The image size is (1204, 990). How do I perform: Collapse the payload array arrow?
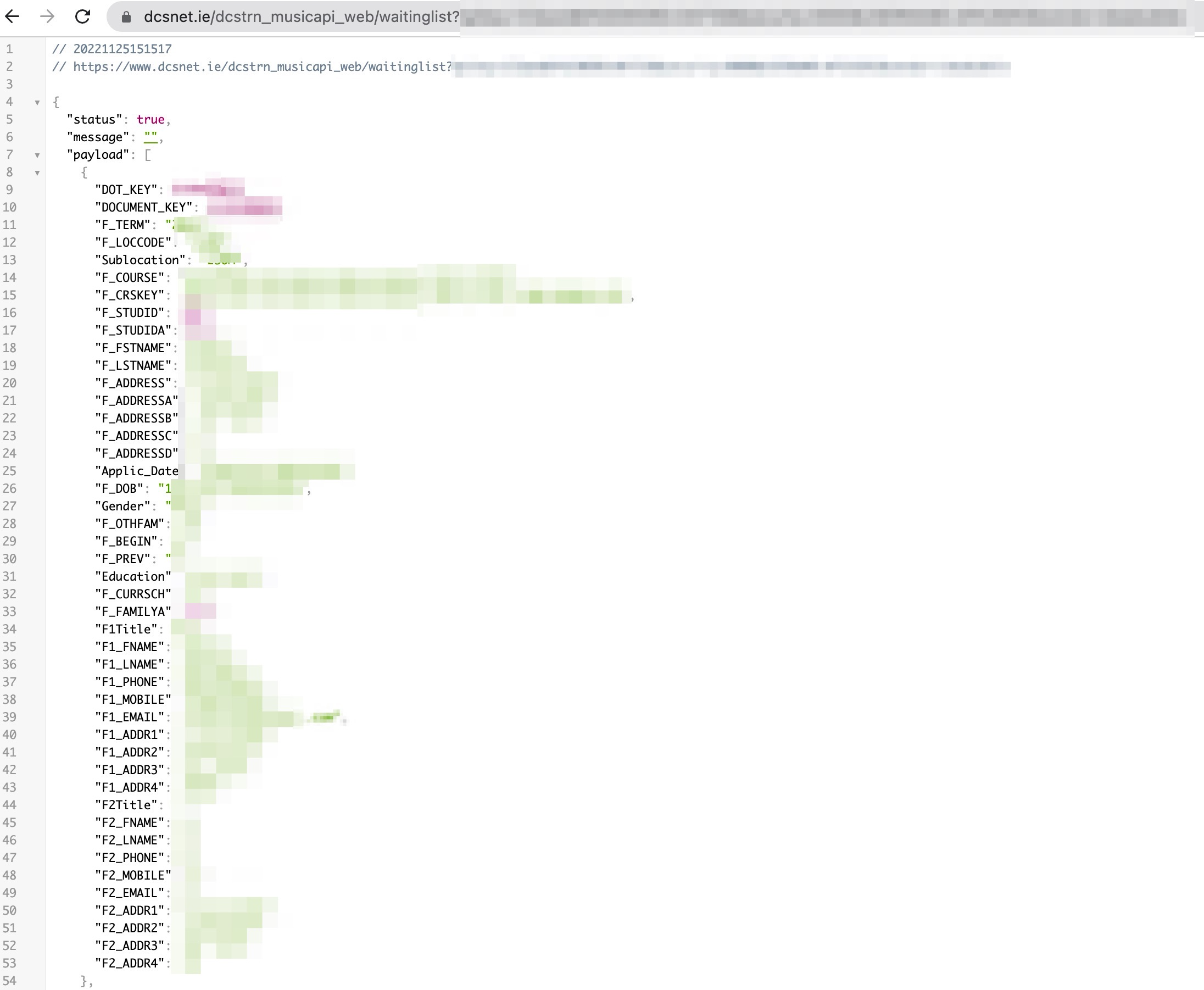[x=37, y=155]
